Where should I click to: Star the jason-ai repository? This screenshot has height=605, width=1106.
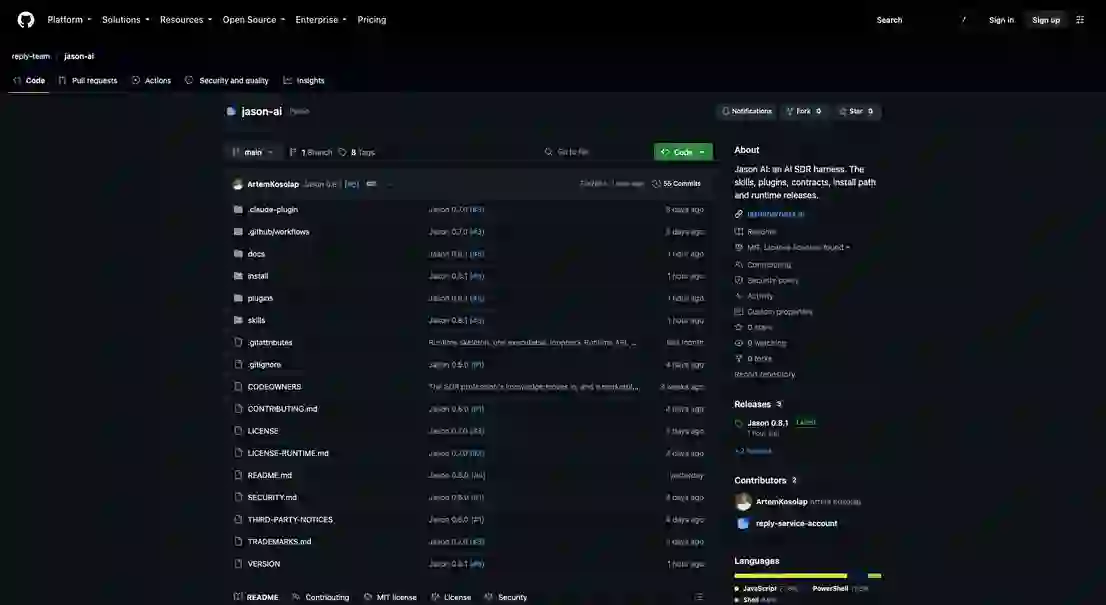(856, 111)
